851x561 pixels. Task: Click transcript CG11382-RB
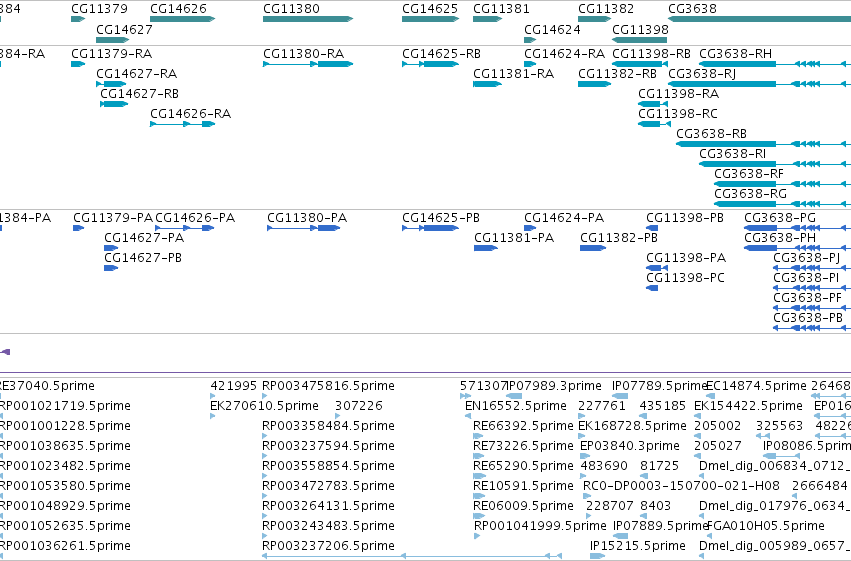pos(594,84)
